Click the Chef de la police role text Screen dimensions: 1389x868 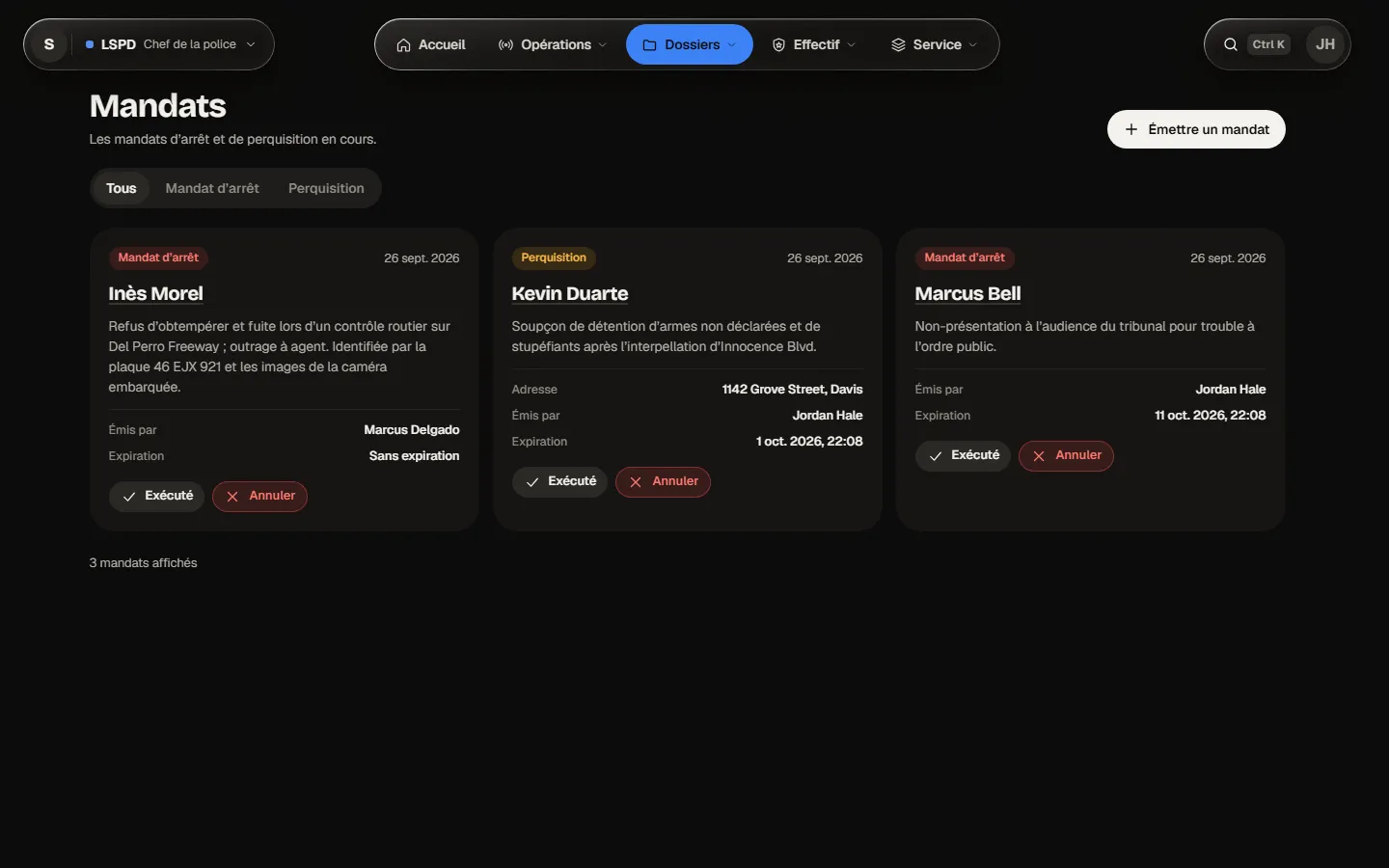click(x=190, y=44)
